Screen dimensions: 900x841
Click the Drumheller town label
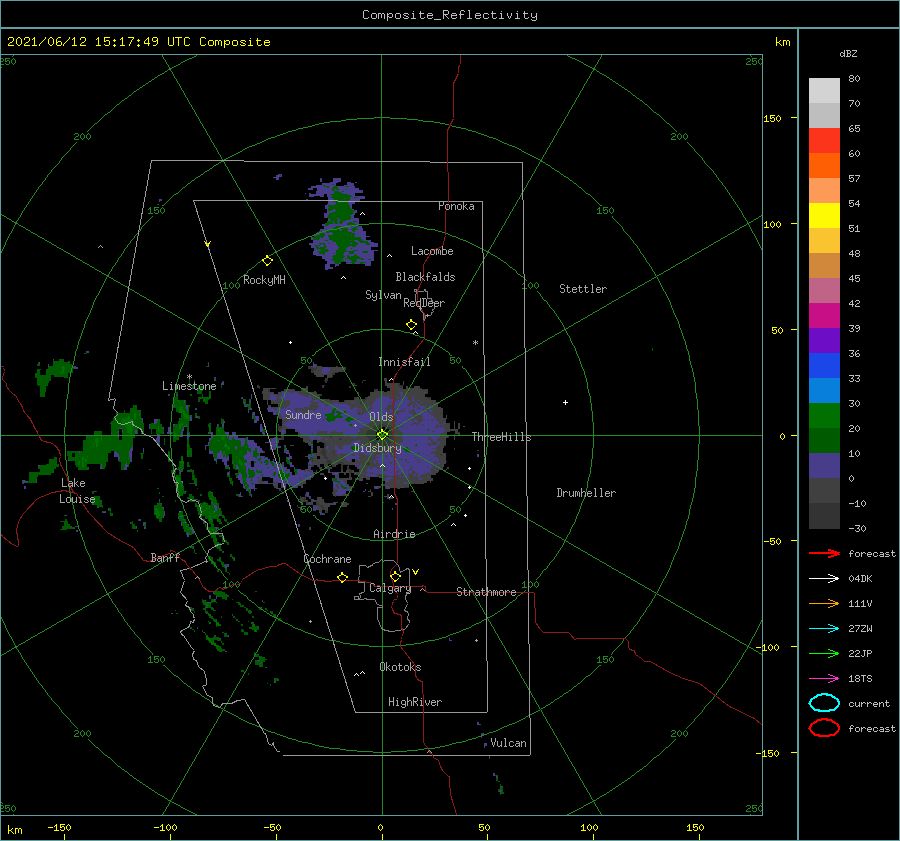586,493
